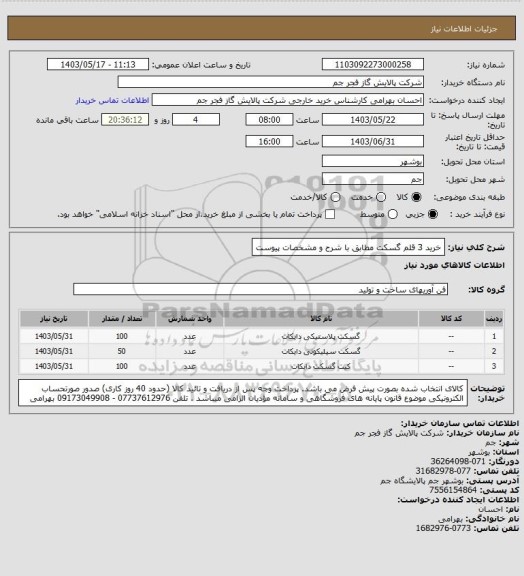Select the متوسط purchase type radio
The width and height of the screenshot is (524, 576).
click(393, 214)
